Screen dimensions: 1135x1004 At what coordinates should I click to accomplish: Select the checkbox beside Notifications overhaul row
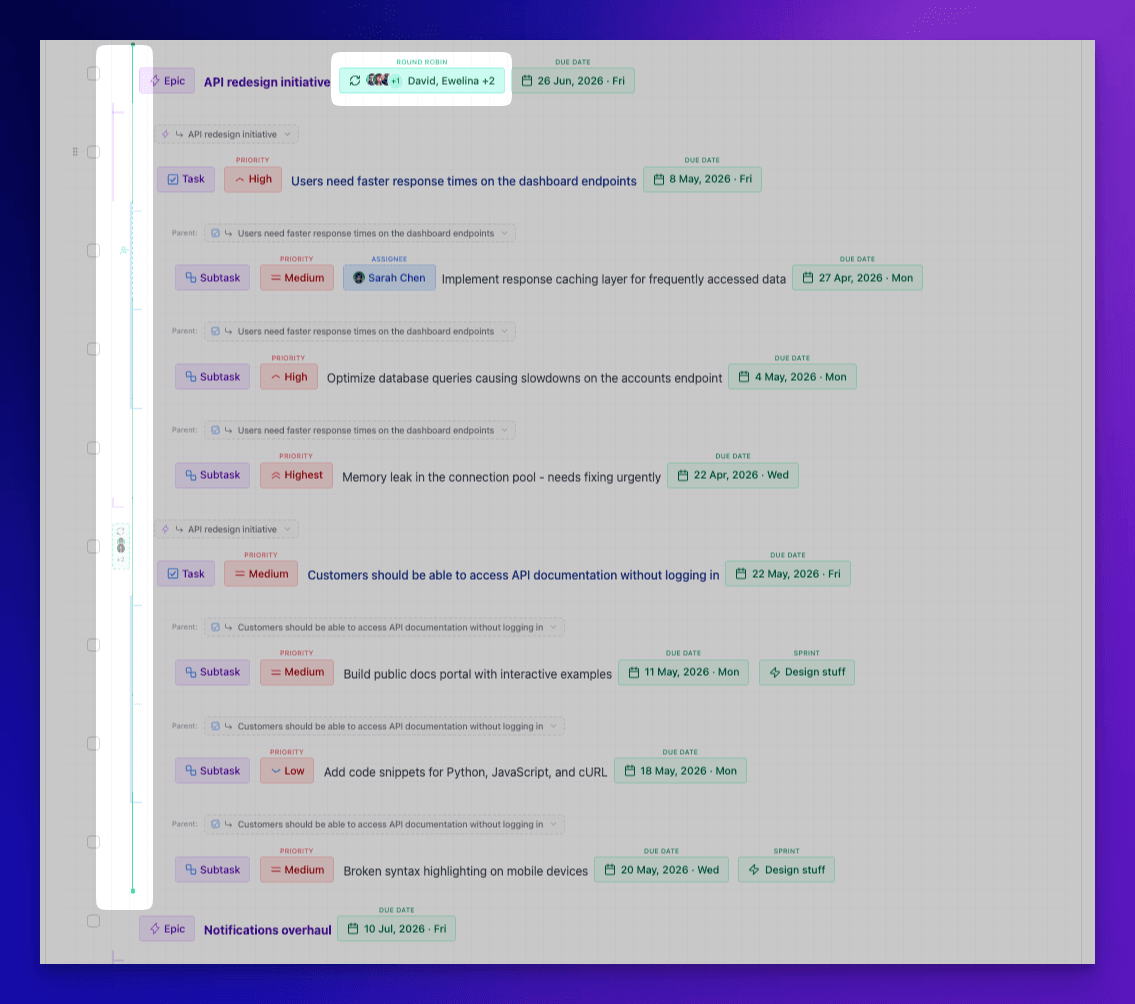click(93, 921)
